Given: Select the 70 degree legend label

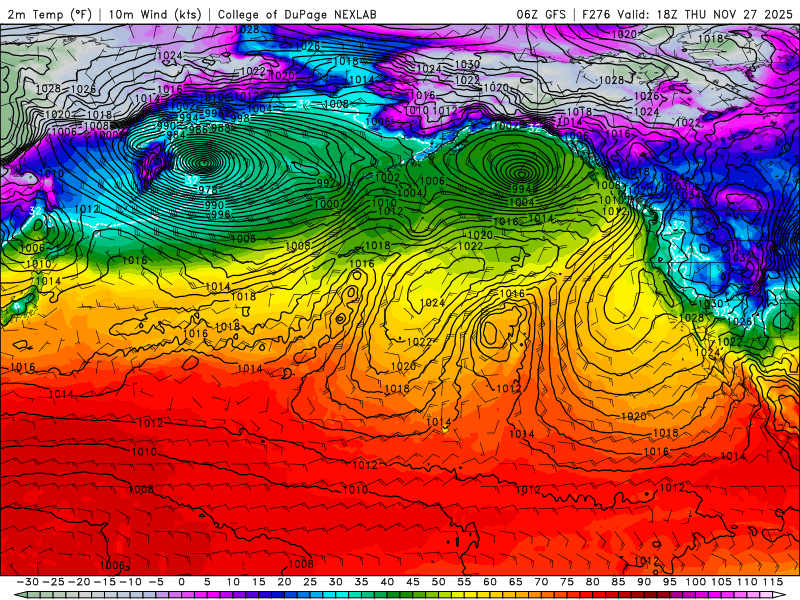Looking at the screenshot, I should [541, 582].
